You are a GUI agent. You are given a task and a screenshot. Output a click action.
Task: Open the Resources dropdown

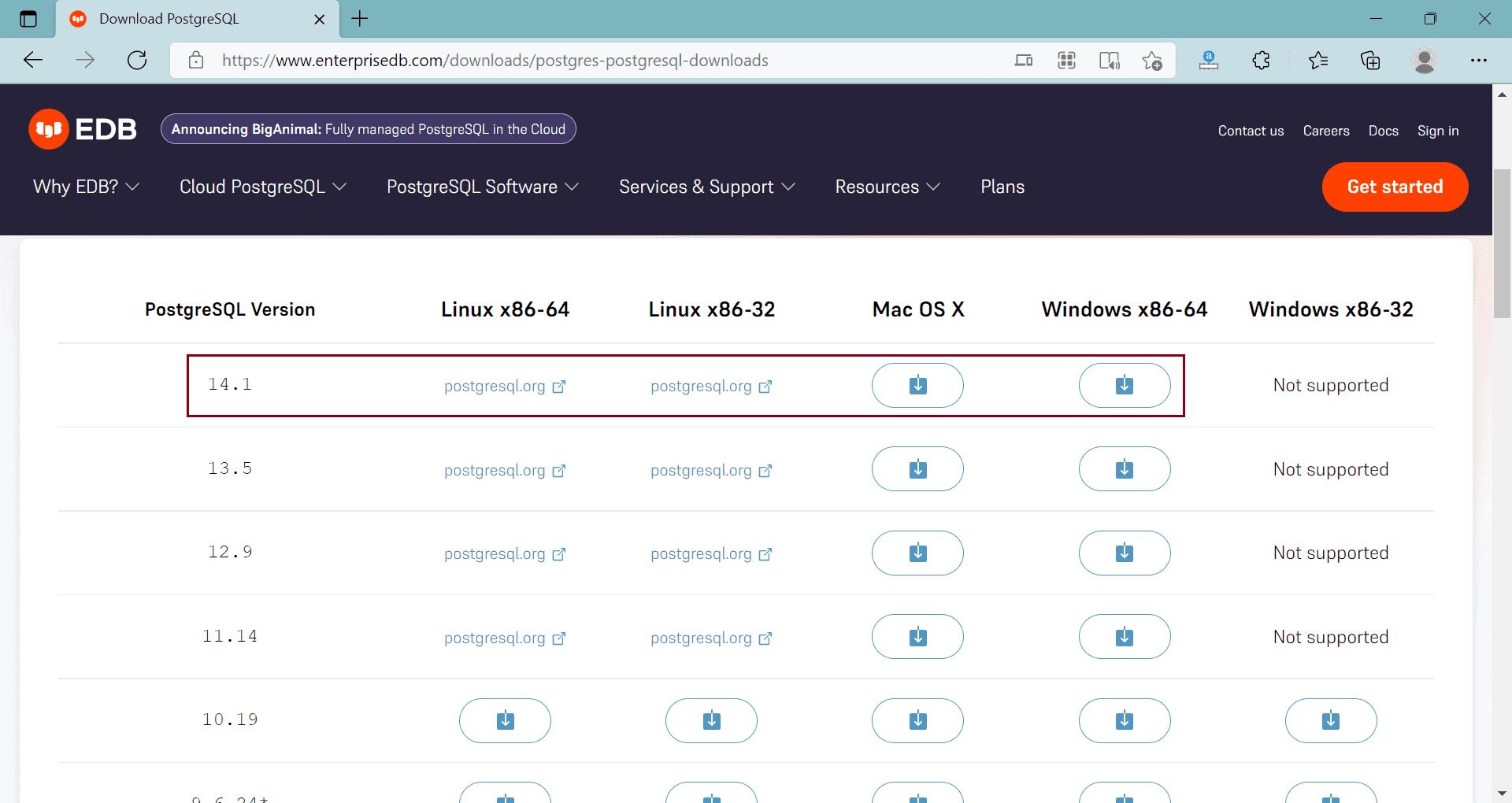pos(887,187)
